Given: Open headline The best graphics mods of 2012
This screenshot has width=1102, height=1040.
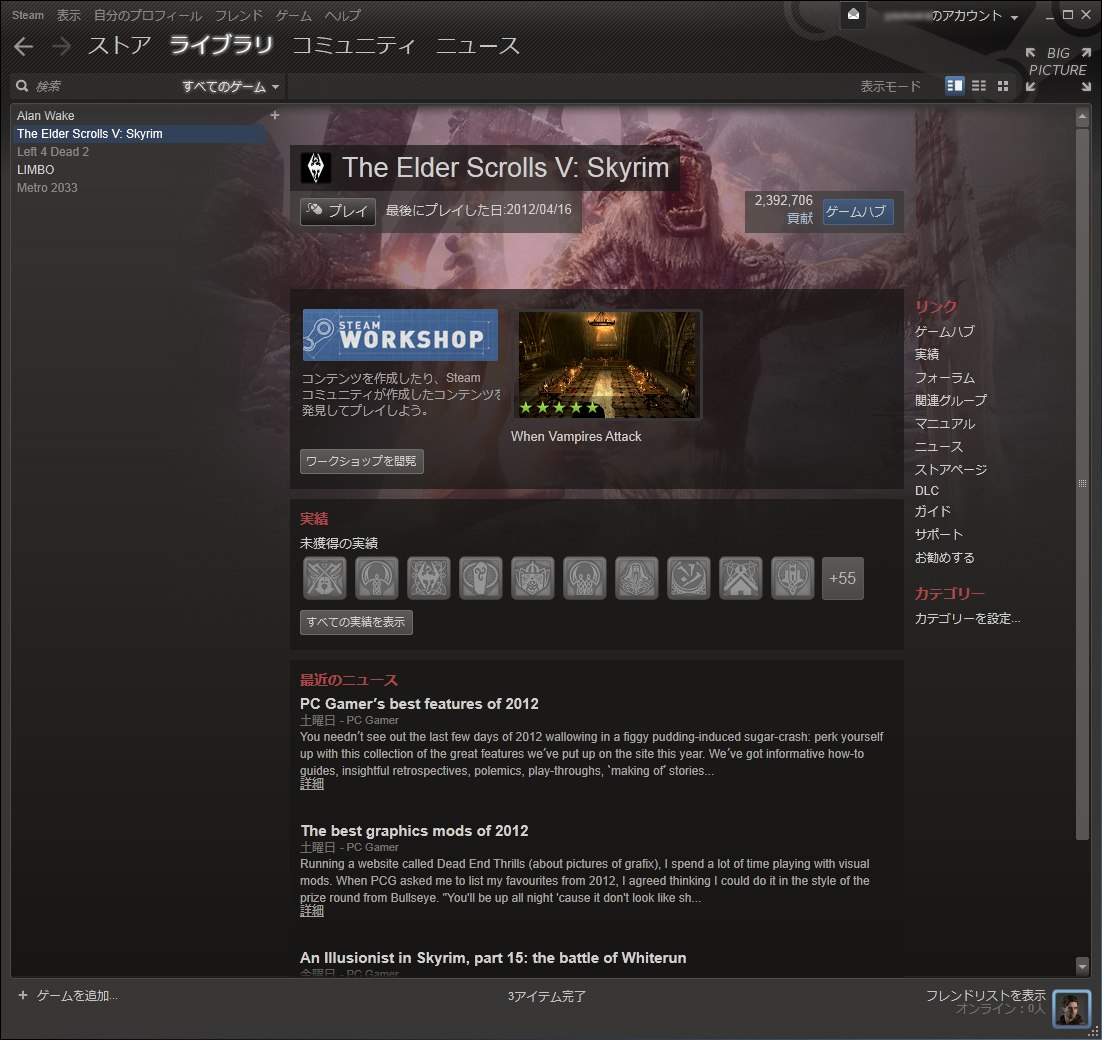Looking at the screenshot, I should click(x=414, y=831).
